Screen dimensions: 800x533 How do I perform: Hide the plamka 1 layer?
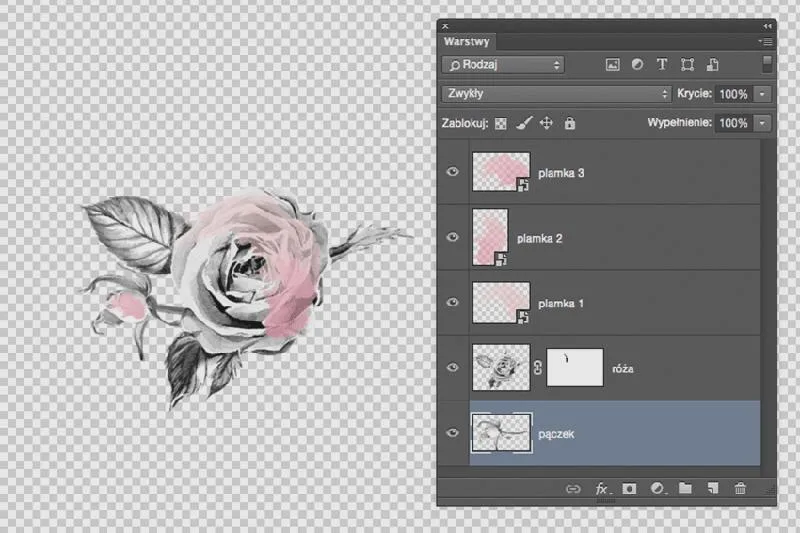(x=453, y=302)
